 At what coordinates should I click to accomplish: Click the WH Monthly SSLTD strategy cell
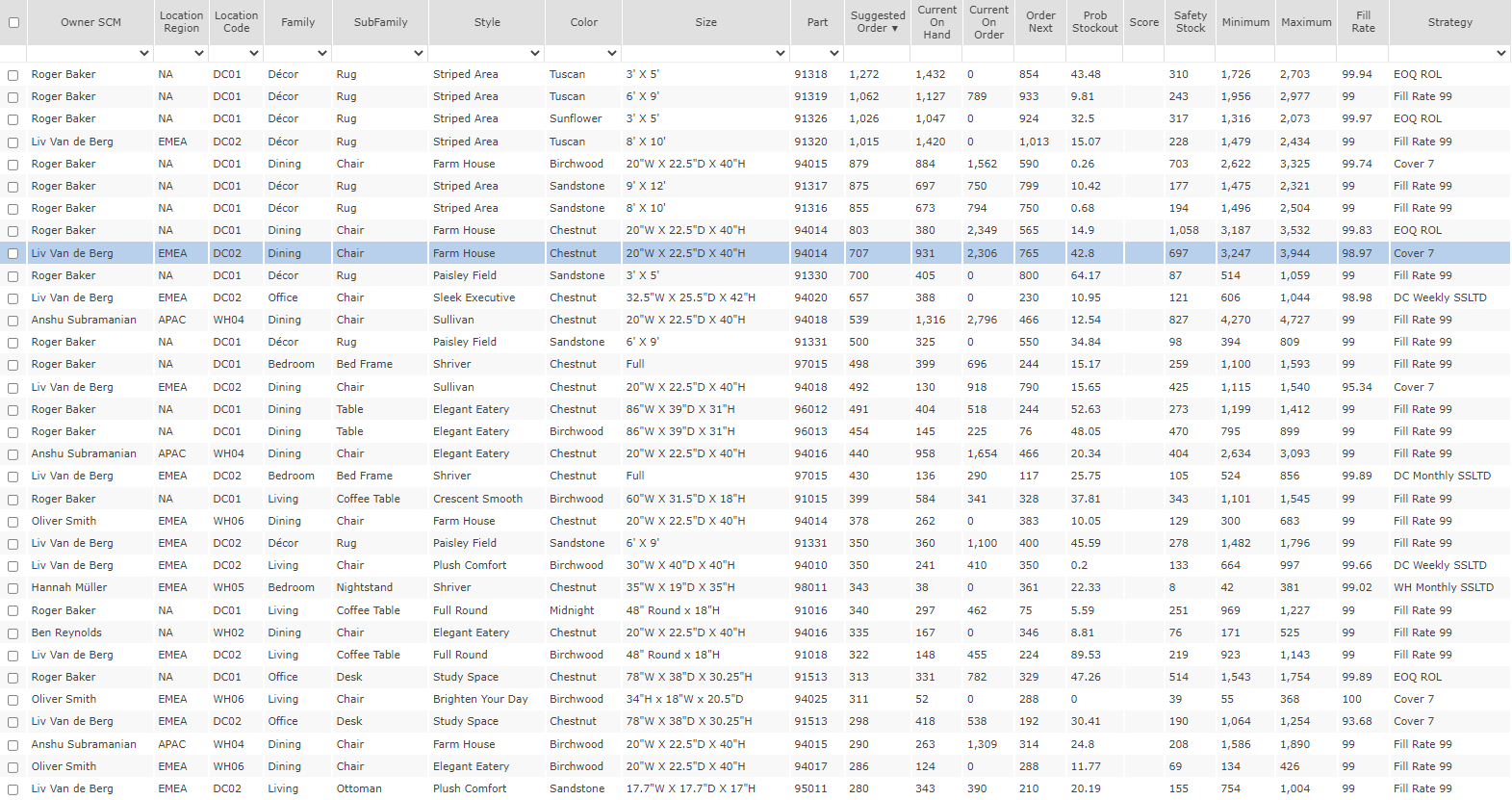click(x=1444, y=587)
